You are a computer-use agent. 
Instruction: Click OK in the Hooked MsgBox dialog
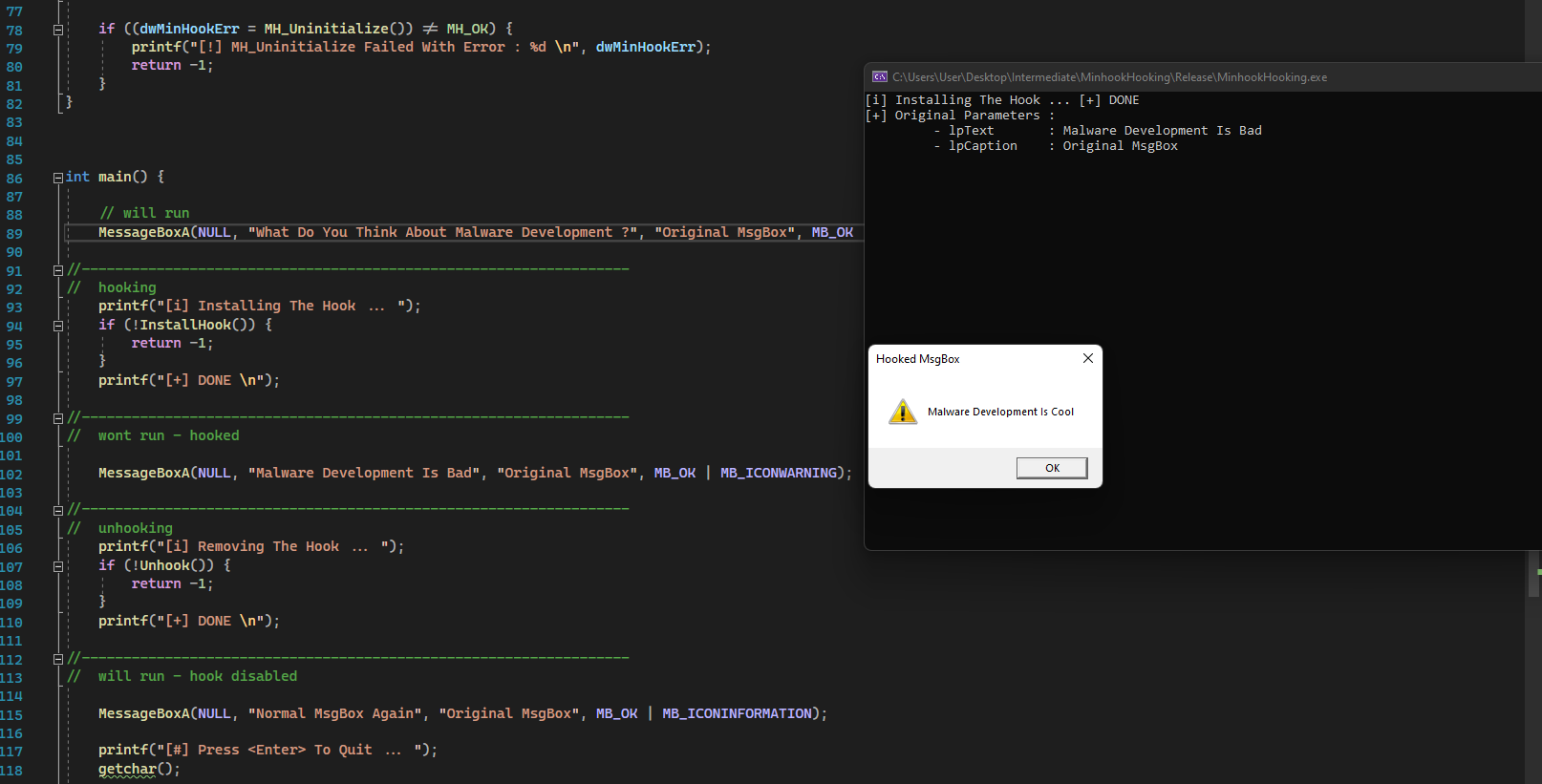(x=1052, y=468)
